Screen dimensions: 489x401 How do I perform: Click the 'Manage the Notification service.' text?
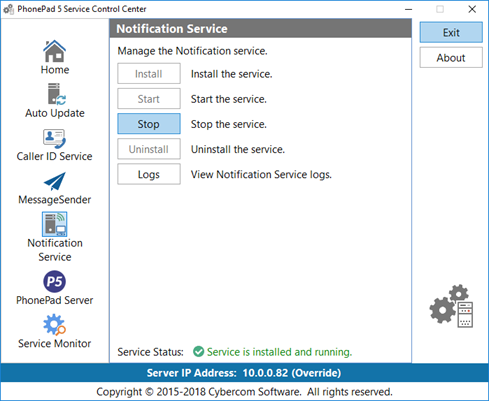click(192, 51)
